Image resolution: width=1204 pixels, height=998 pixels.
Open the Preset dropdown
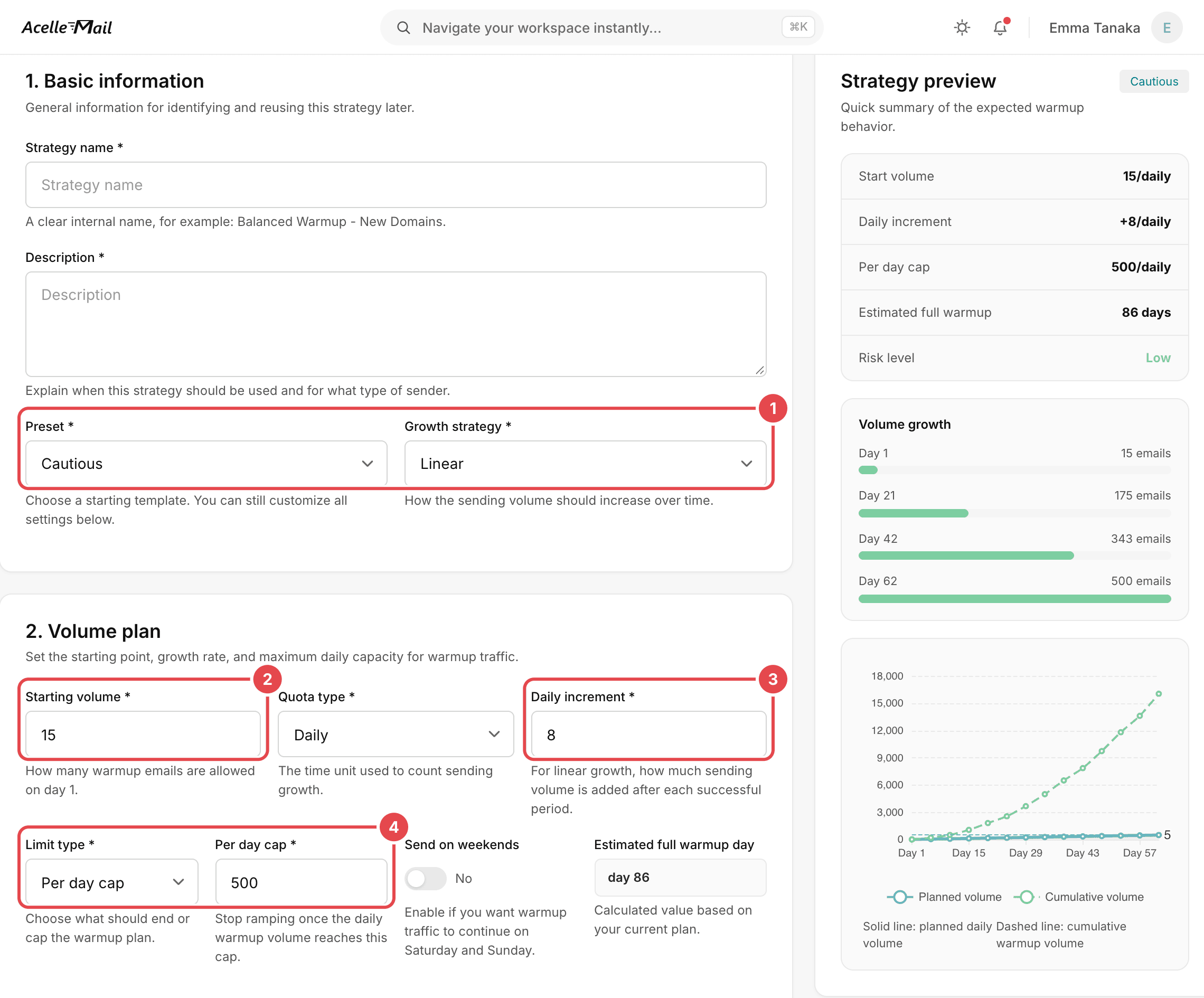(x=206, y=463)
